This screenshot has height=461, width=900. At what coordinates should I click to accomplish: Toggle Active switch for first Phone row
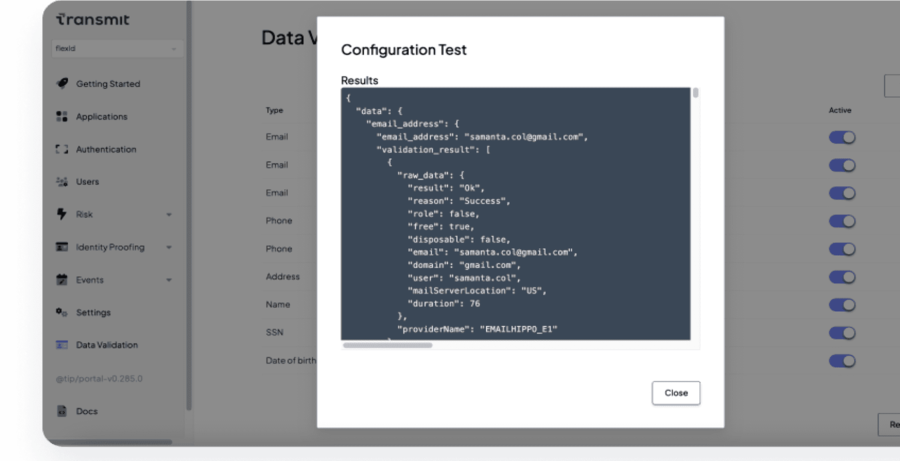click(842, 221)
